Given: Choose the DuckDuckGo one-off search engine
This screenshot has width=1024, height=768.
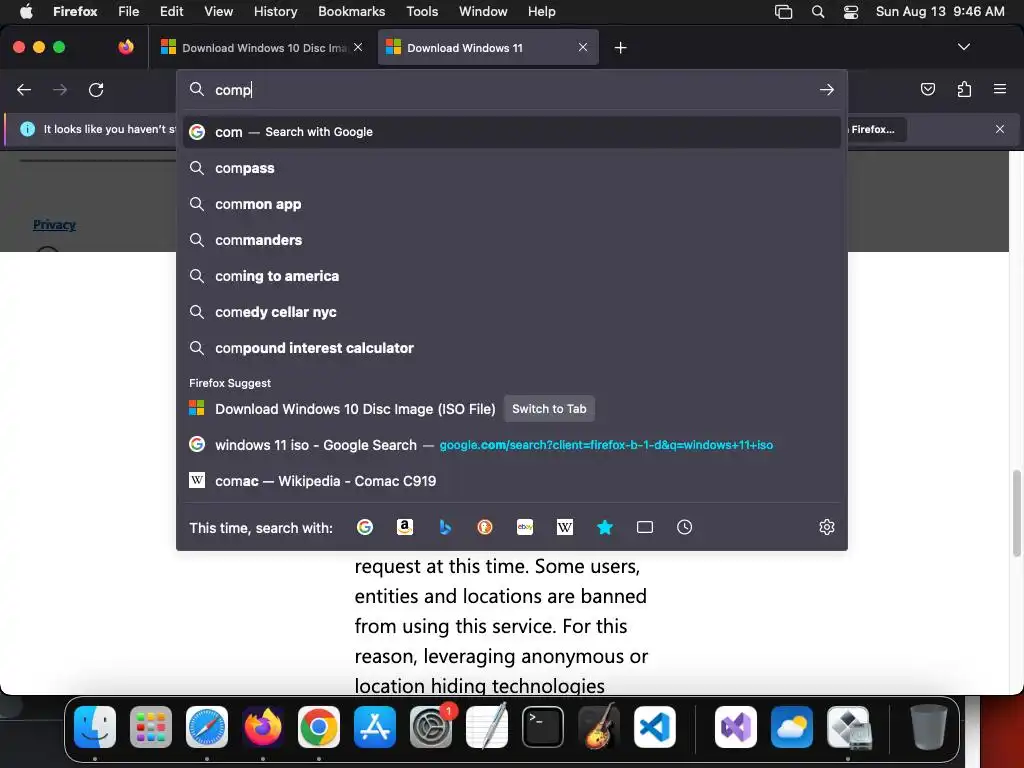Looking at the screenshot, I should pyautogui.click(x=485, y=527).
